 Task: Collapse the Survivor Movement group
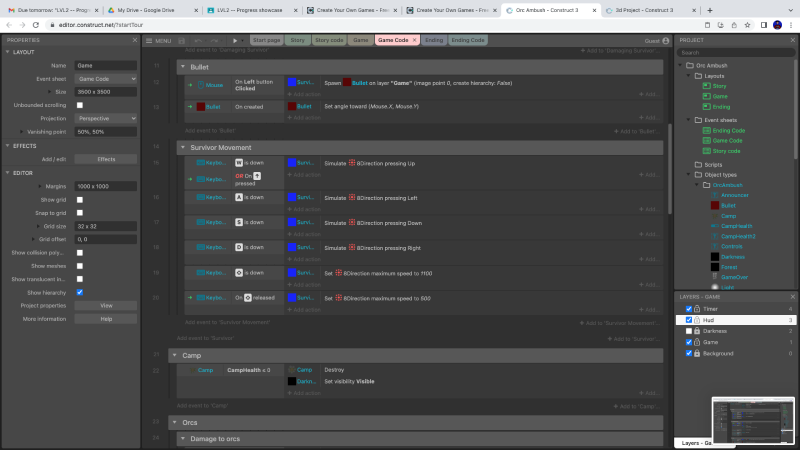pyautogui.click(x=182, y=147)
